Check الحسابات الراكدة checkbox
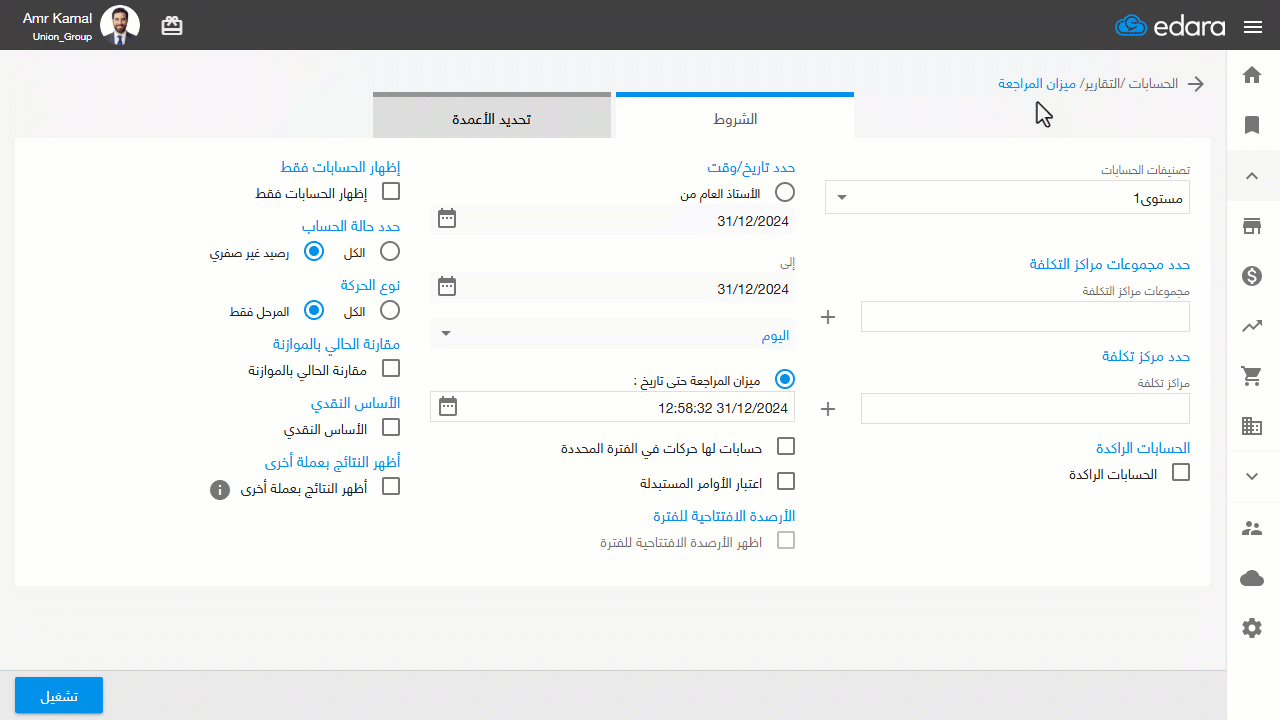 coord(1181,472)
